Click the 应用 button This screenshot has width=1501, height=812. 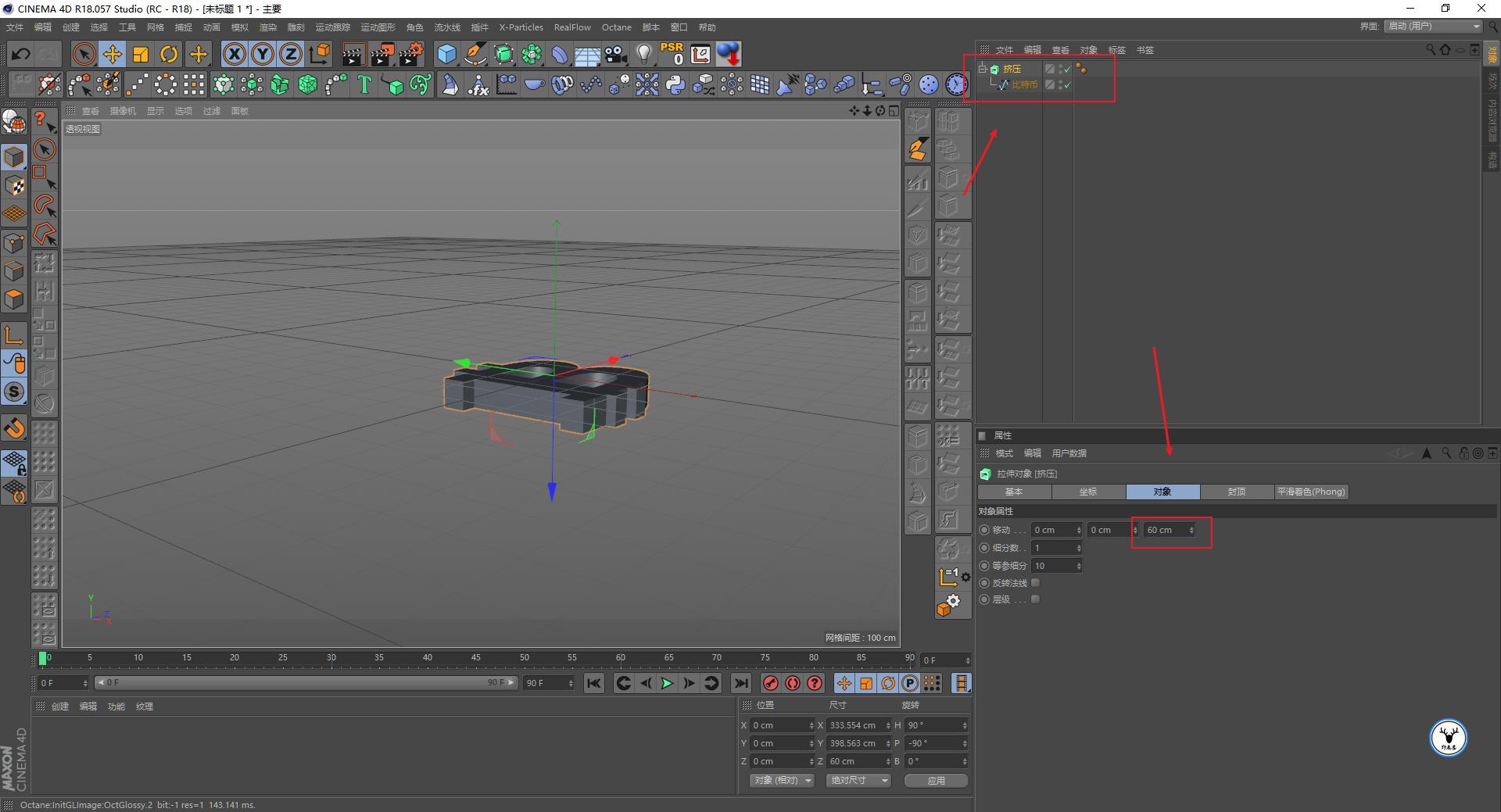[x=936, y=780]
